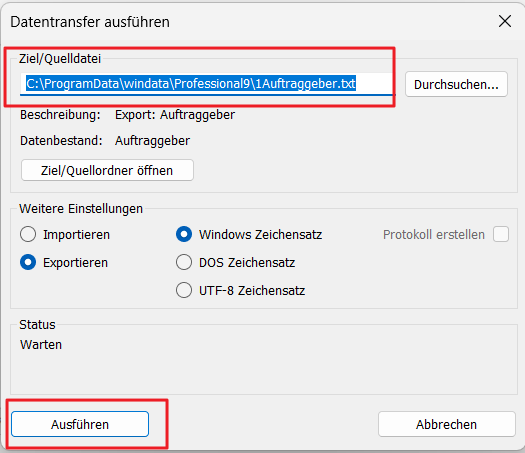Click the 'Datenbestand:' label
The width and height of the screenshot is (525, 453).
coord(61,141)
